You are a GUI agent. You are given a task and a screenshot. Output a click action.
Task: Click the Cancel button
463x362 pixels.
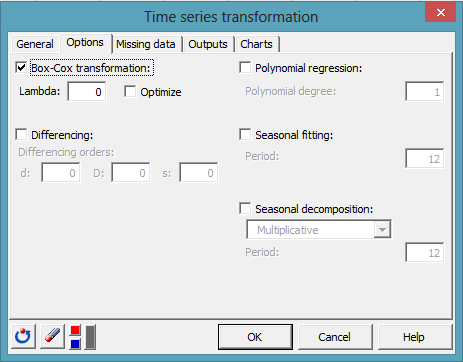335,337
